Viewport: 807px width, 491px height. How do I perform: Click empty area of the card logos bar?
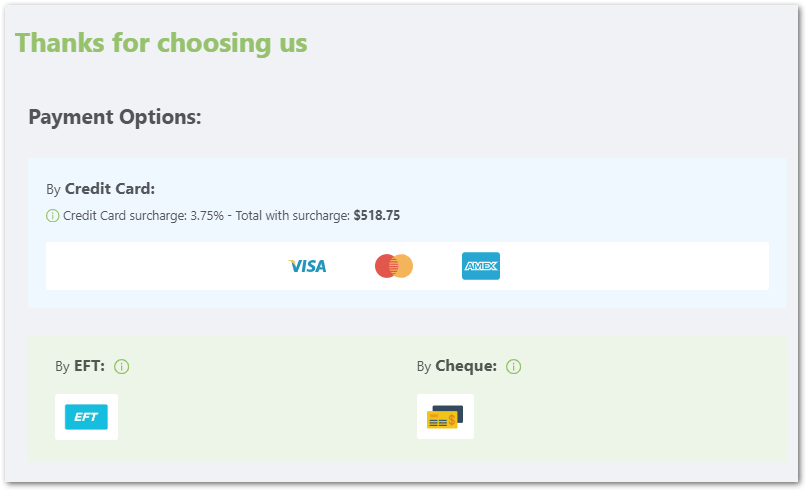point(633,266)
